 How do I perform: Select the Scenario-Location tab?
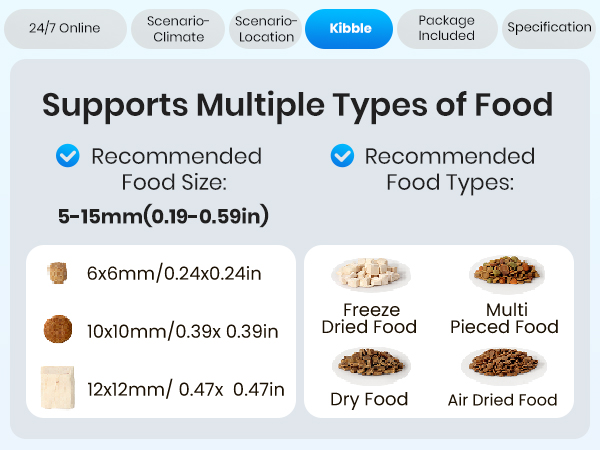pos(266,28)
